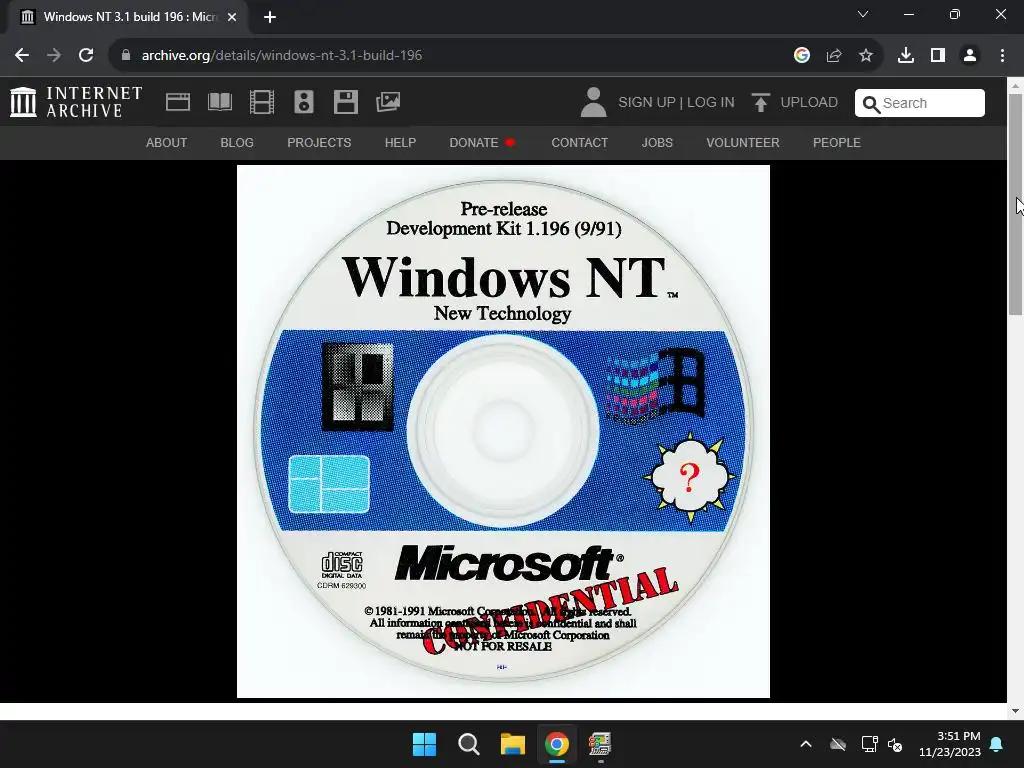The image size is (1024, 768).
Task: Open the Software floppy disk icon
Action: [x=345, y=103]
